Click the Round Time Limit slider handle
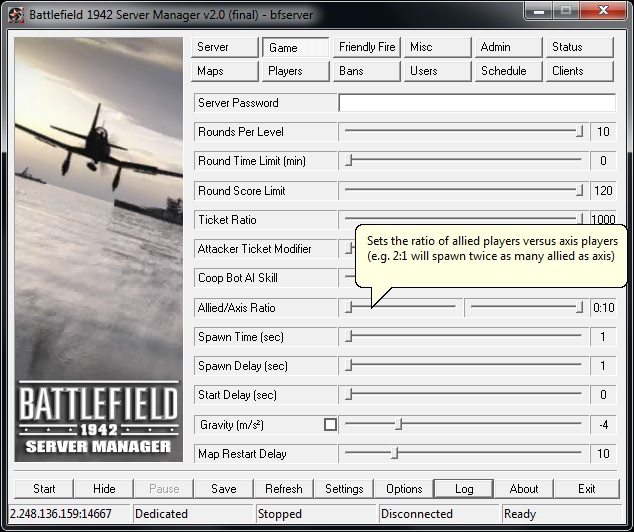 (349, 160)
